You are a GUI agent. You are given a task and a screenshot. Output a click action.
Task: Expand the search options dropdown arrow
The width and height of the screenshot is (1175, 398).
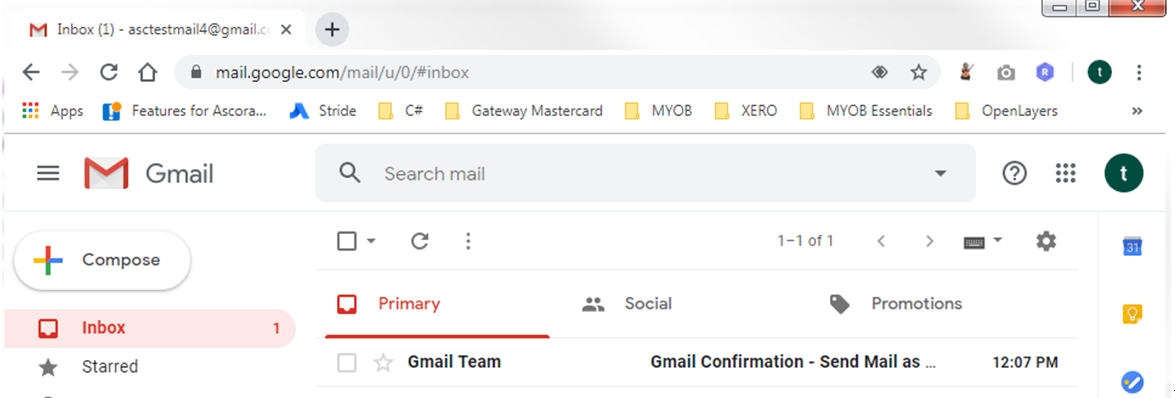coord(940,174)
